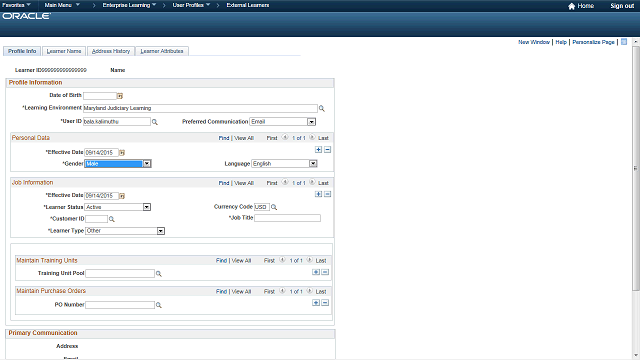Viewport: 640px width, 360px height.
Task: Look up Customer ID magnifier
Action: click(111, 219)
